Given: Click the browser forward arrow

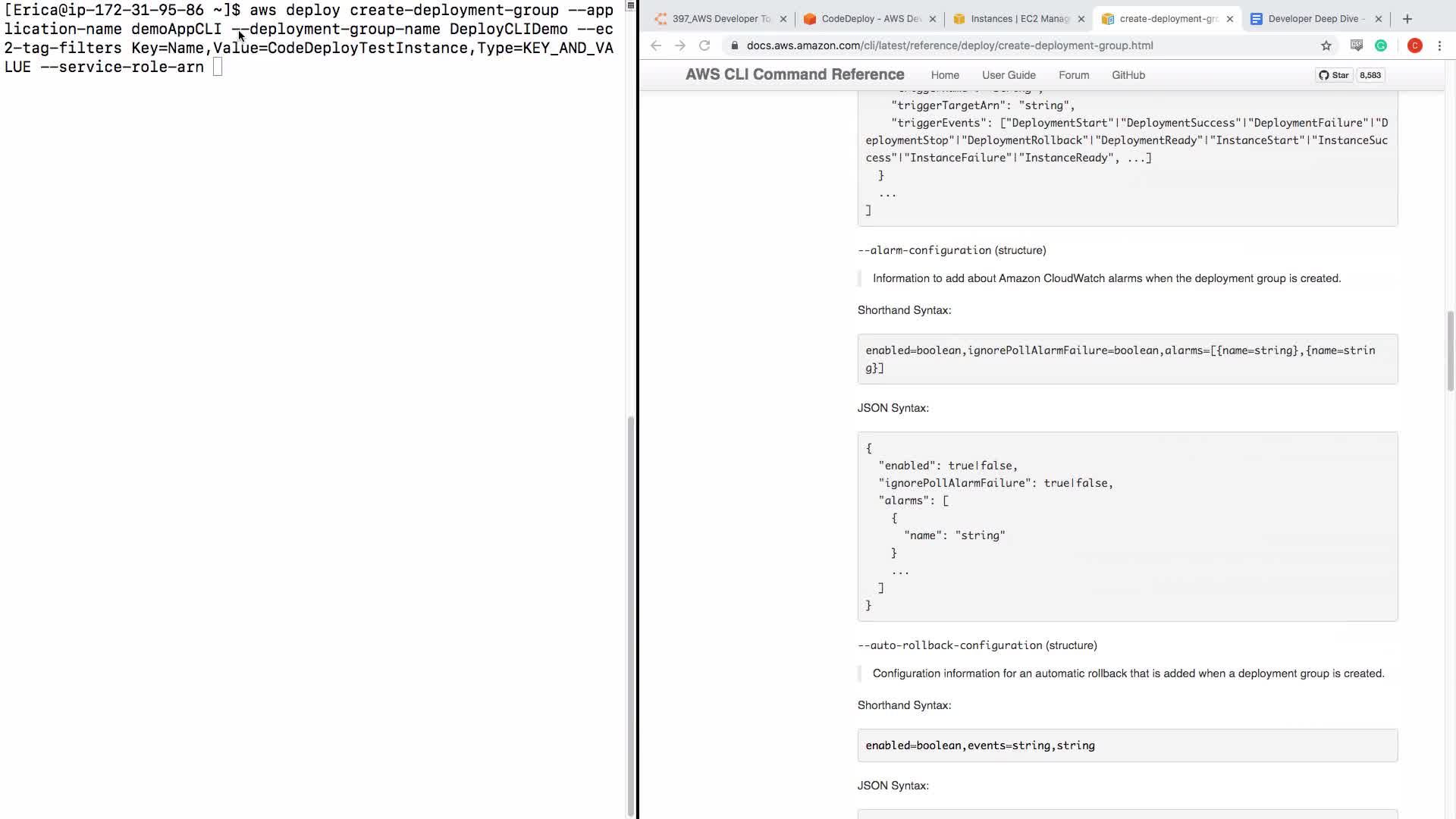Looking at the screenshot, I should click(x=680, y=45).
